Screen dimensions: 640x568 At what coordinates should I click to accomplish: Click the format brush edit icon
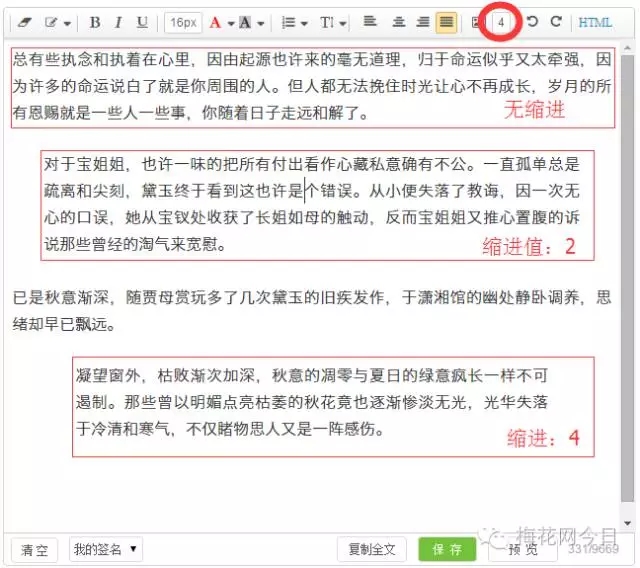click(51, 22)
